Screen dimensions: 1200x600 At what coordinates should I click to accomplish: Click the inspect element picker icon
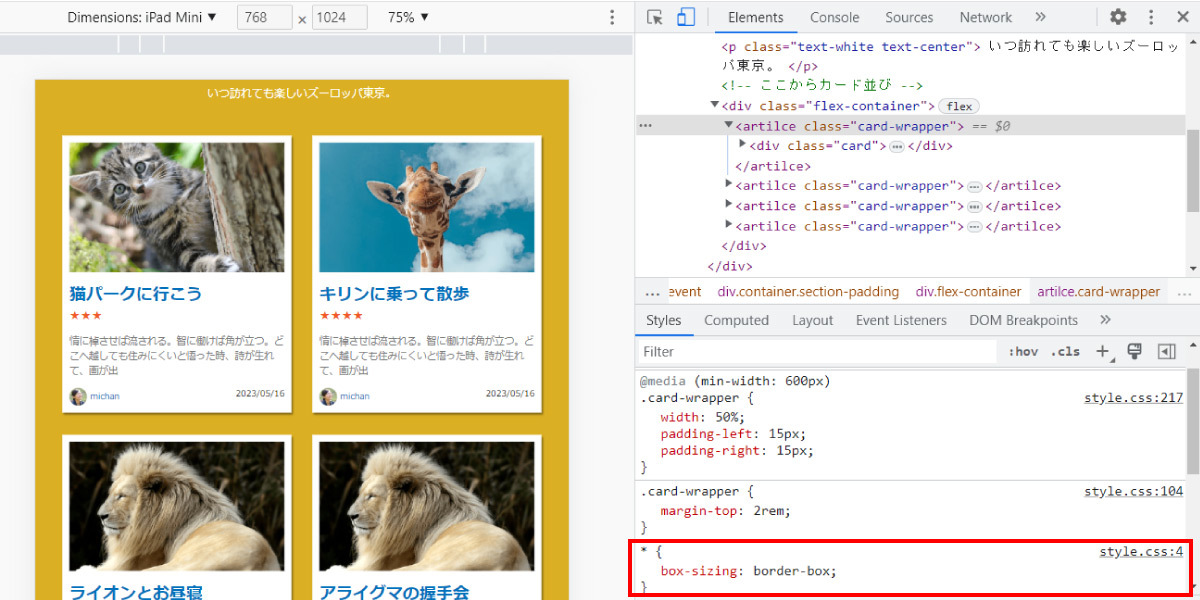655,17
